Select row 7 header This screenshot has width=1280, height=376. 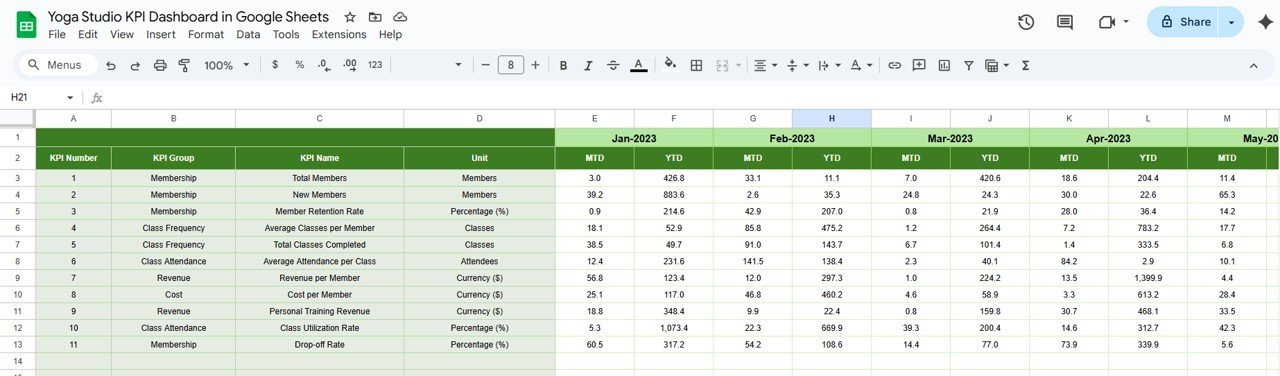pos(17,228)
